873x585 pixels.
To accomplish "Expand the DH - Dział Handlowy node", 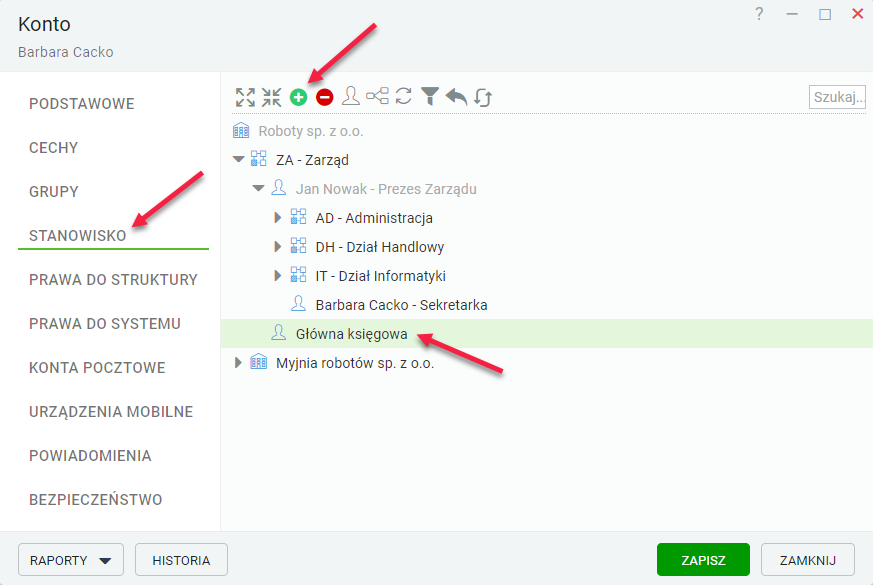I will 277,246.
